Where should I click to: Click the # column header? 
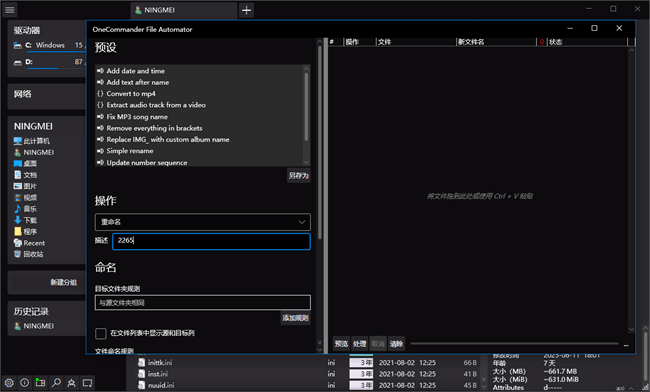point(335,42)
